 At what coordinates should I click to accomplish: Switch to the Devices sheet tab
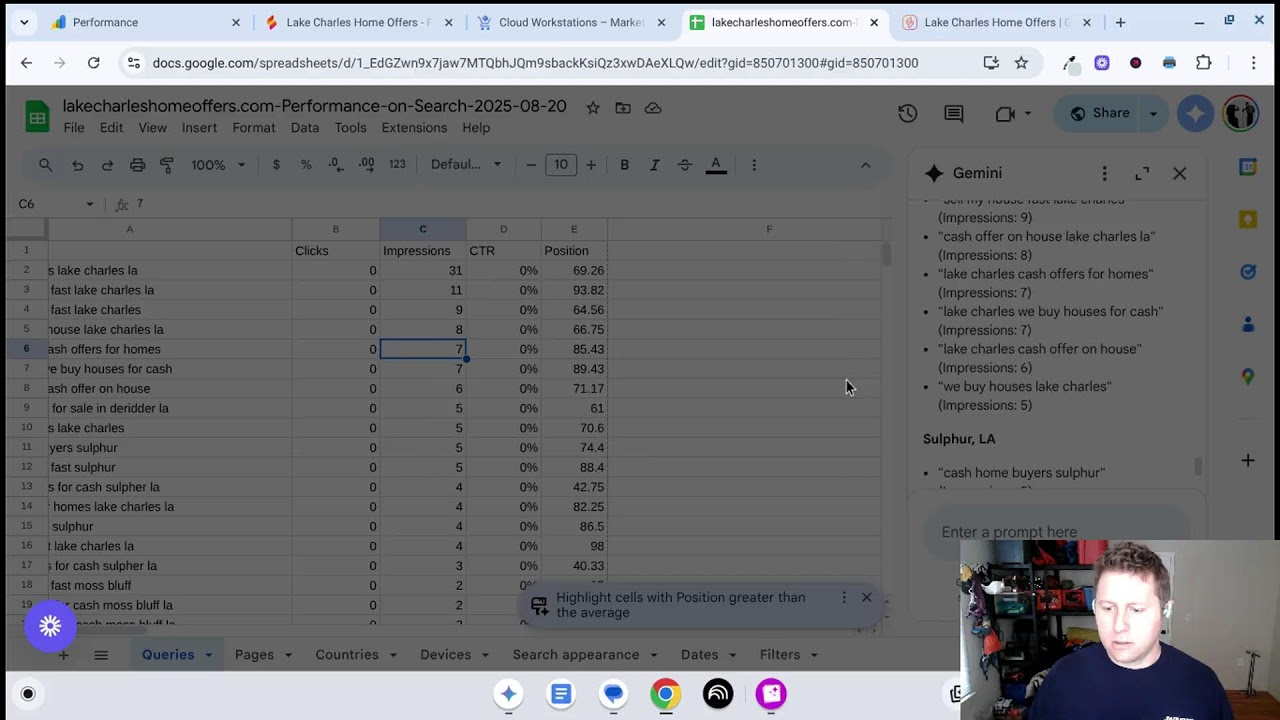(445, 655)
